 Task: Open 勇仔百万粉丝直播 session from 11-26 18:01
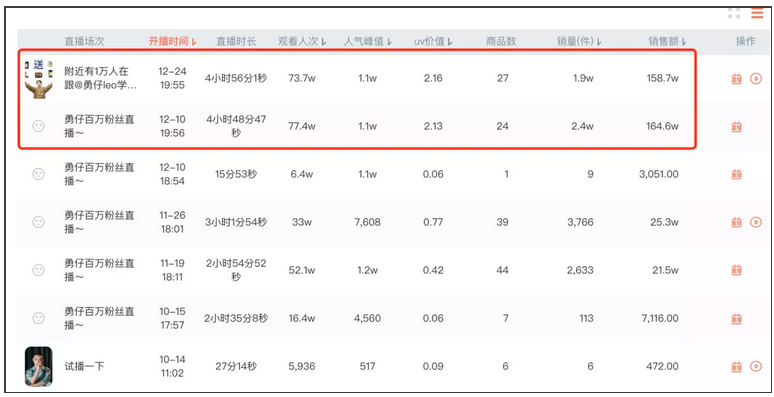tap(99, 222)
